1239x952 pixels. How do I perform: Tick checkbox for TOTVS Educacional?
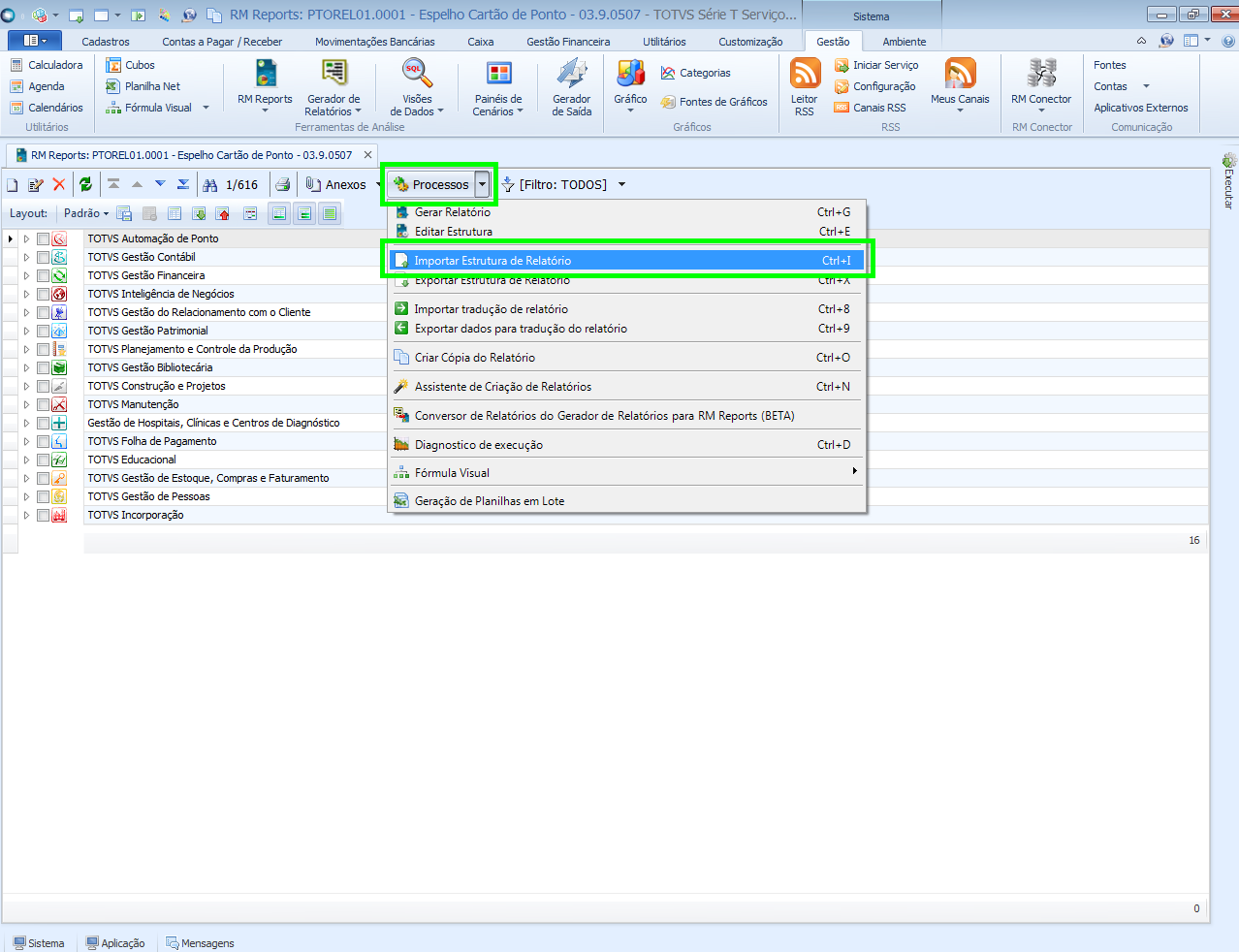[x=43, y=460]
